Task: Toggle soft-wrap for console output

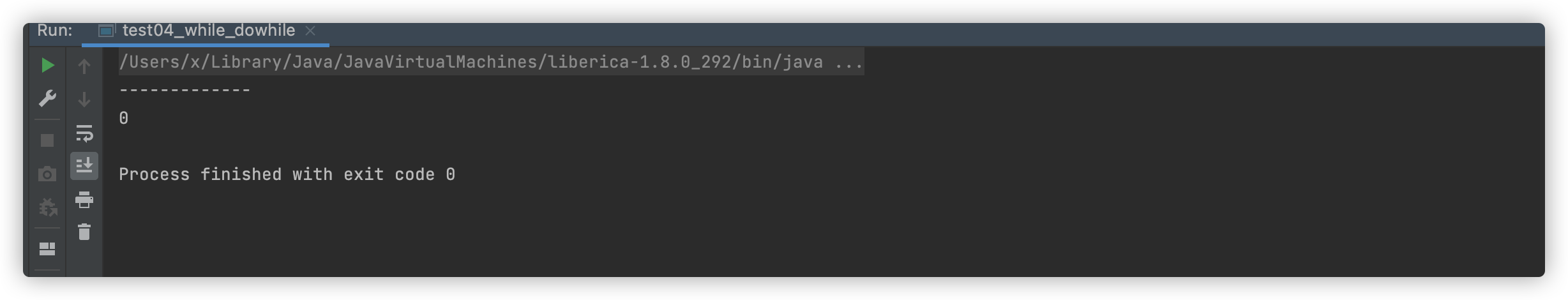Action: pyautogui.click(x=84, y=133)
